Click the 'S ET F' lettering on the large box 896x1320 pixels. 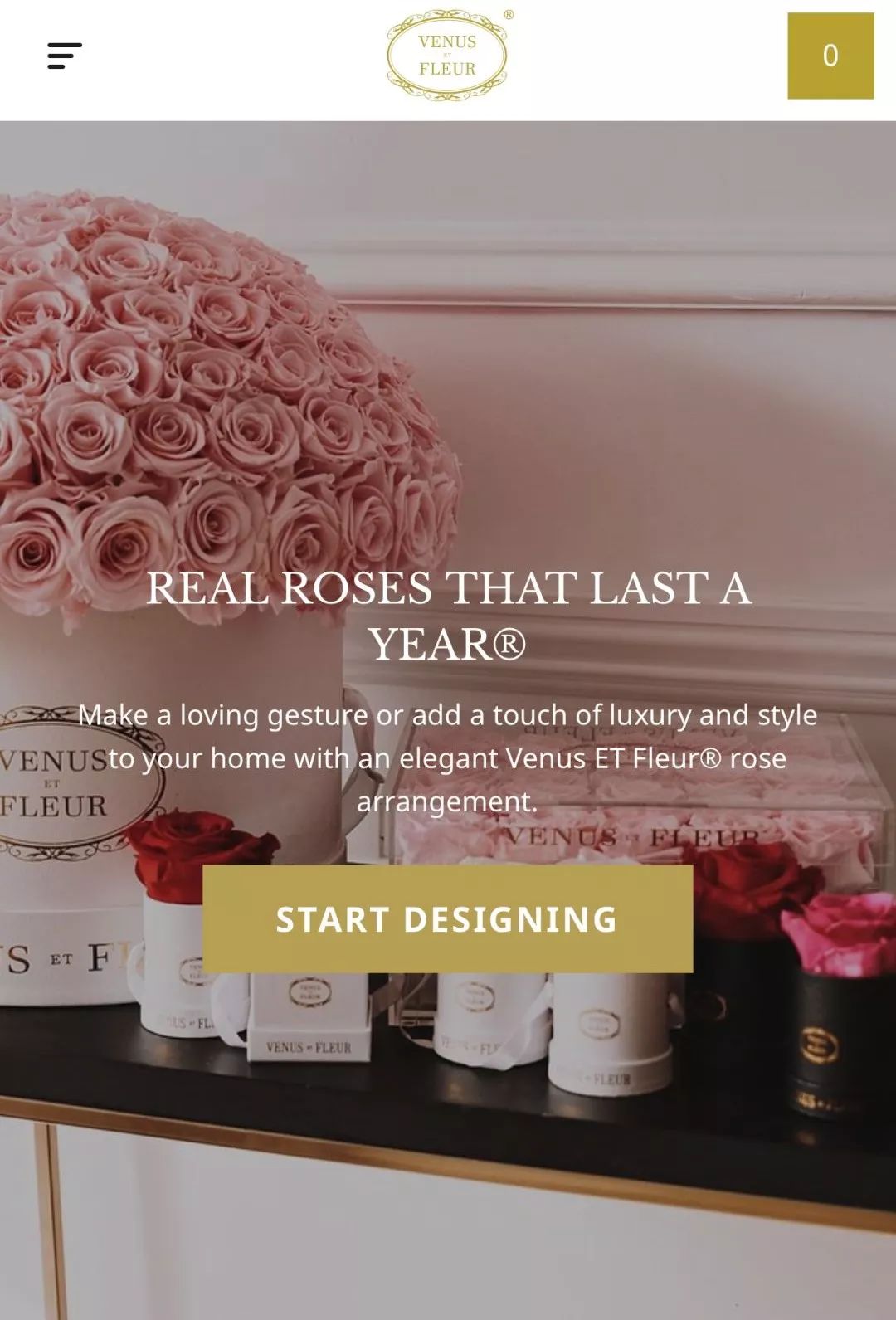click(x=58, y=958)
